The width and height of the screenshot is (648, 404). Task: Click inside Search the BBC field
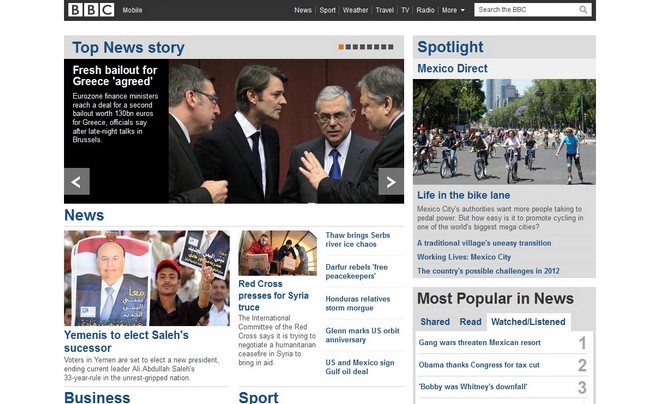[526, 10]
